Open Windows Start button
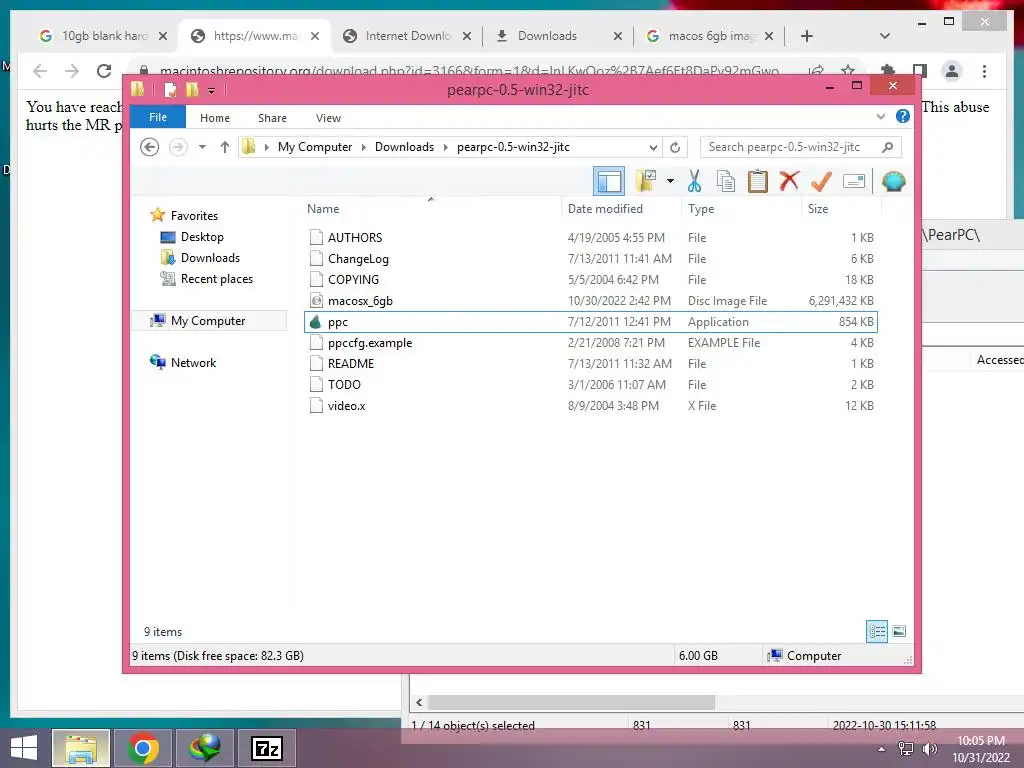1024x768 pixels. [x=24, y=748]
